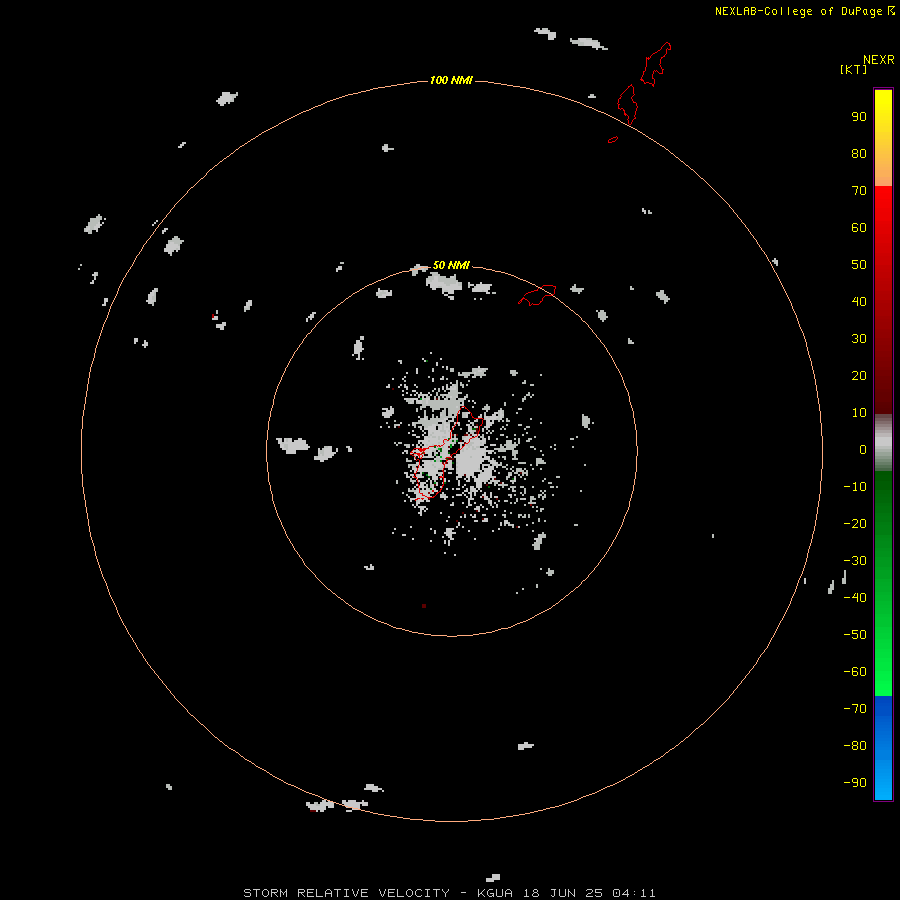
Task: Click the 20 value on velocity scale
Action: point(859,375)
